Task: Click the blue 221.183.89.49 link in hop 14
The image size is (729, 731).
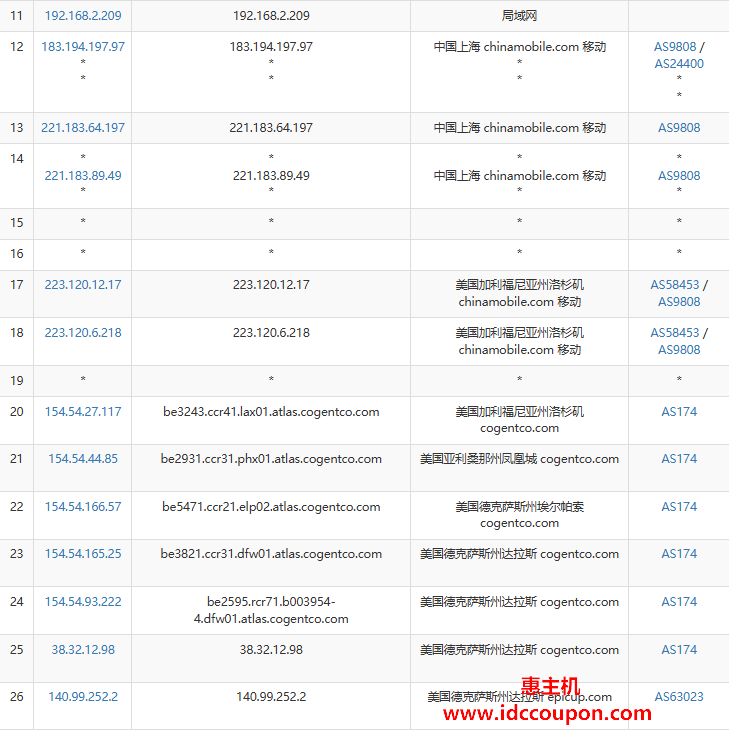Action: coord(83,176)
